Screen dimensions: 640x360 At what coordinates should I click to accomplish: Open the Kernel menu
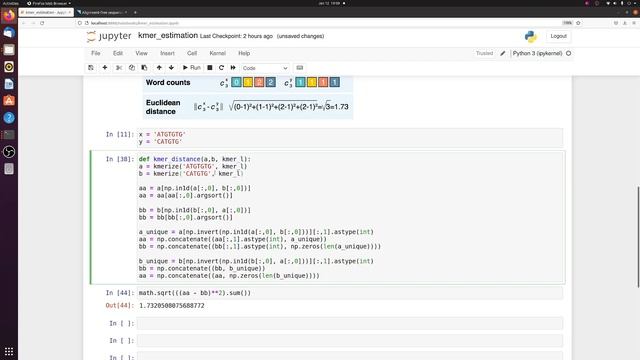218,53
